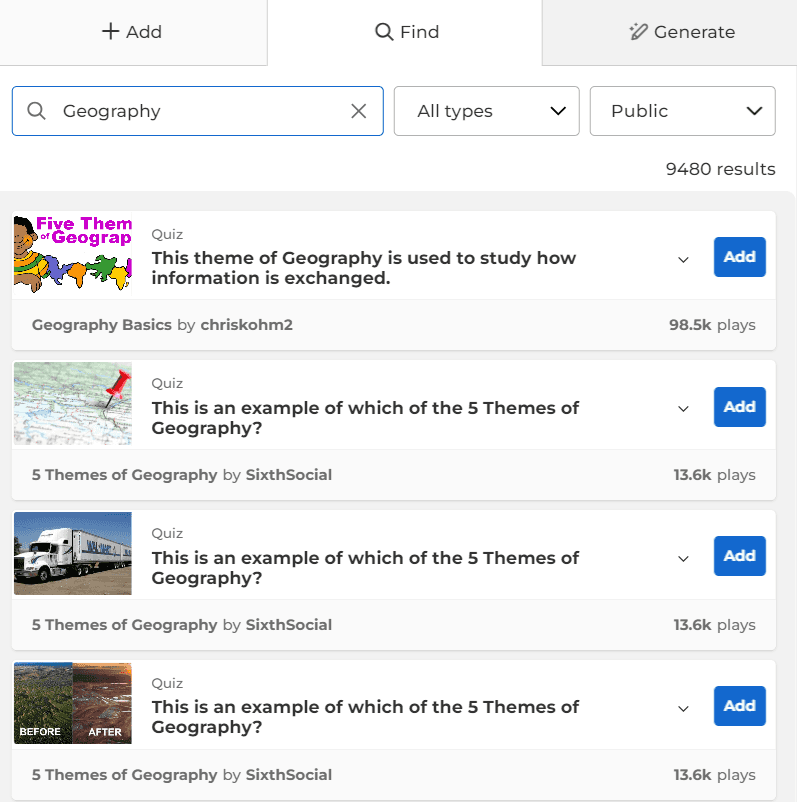This screenshot has width=797, height=802.
Task: Add the truck image question
Action: [x=739, y=556]
